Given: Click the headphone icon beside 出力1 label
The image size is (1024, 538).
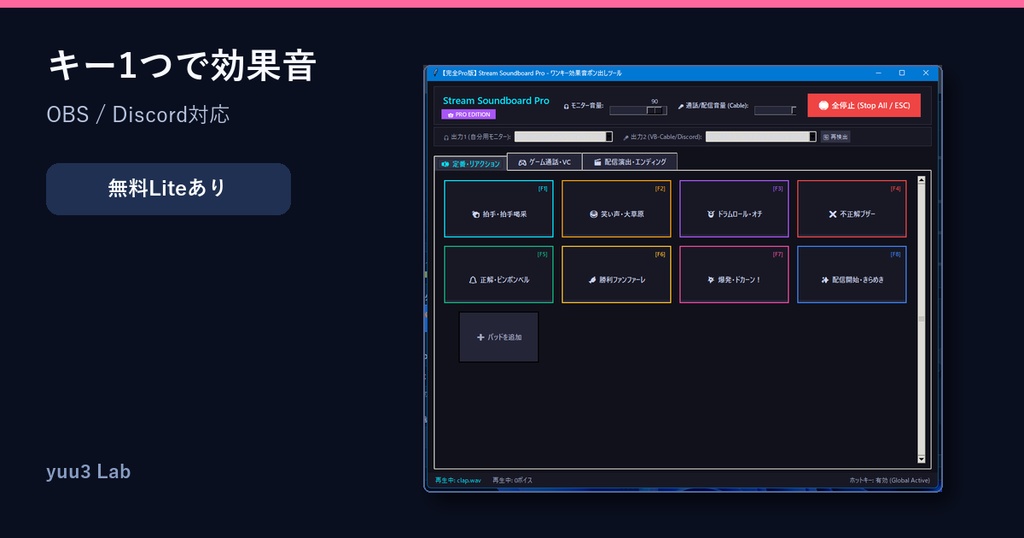Looking at the screenshot, I should point(447,138).
